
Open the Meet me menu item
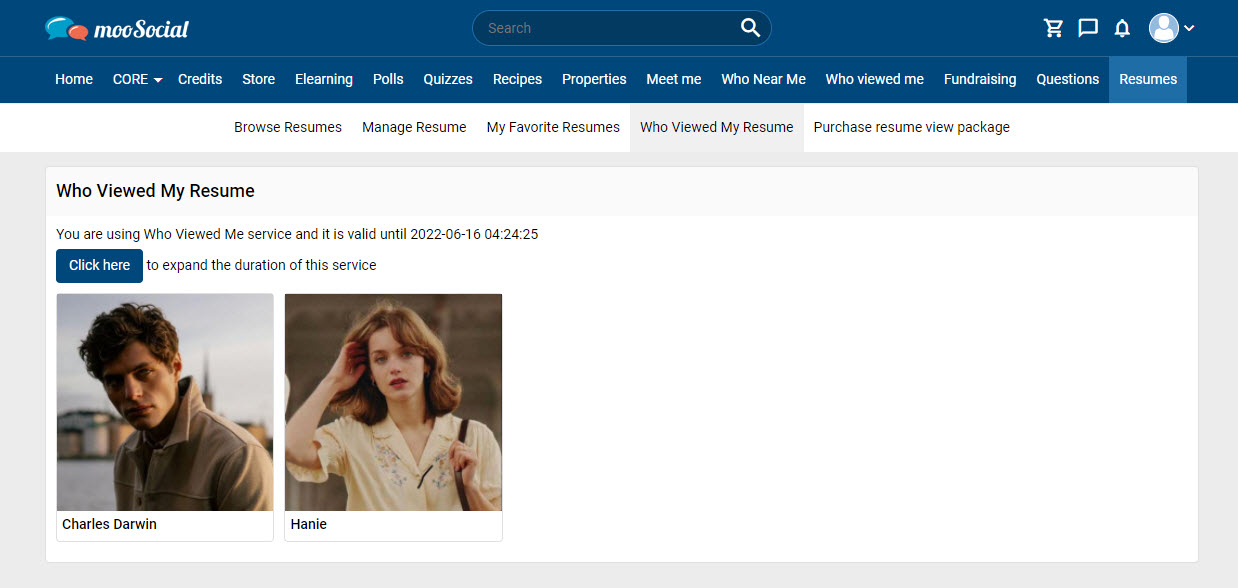click(x=674, y=79)
